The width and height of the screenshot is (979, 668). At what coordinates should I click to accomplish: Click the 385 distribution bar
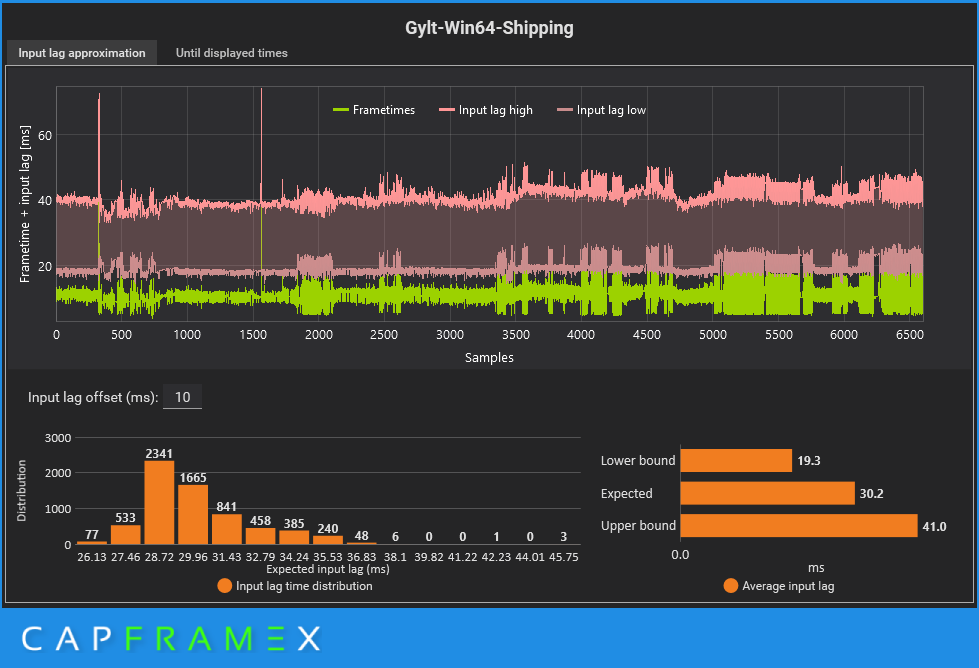coord(294,538)
